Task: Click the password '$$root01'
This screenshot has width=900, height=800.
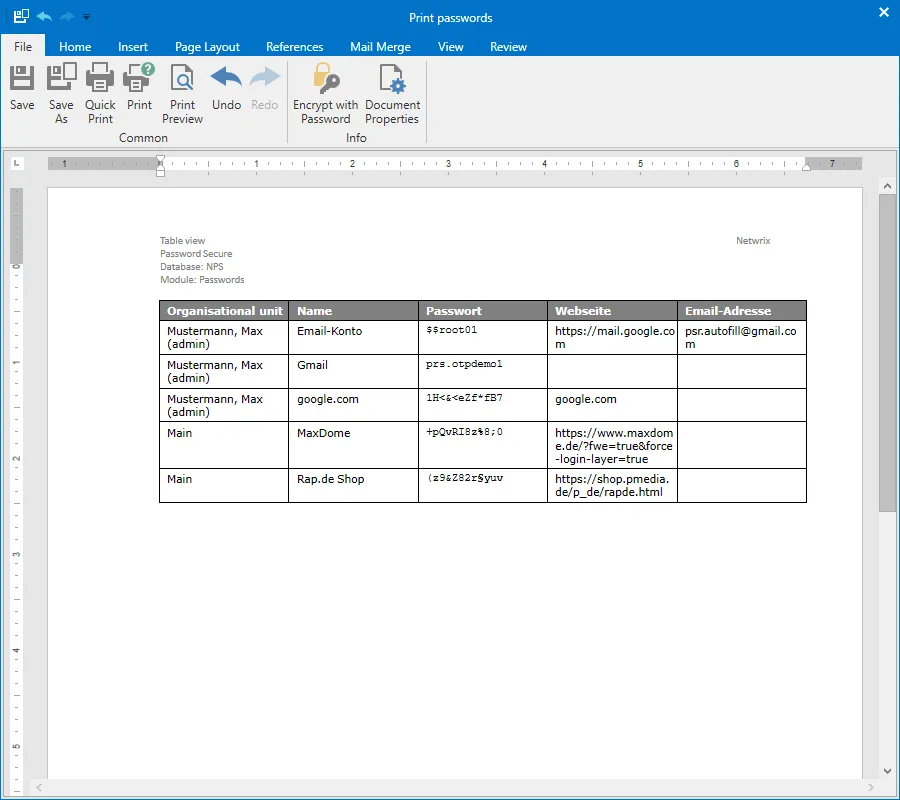Action: pyautogui.click(x=452, y=330)
